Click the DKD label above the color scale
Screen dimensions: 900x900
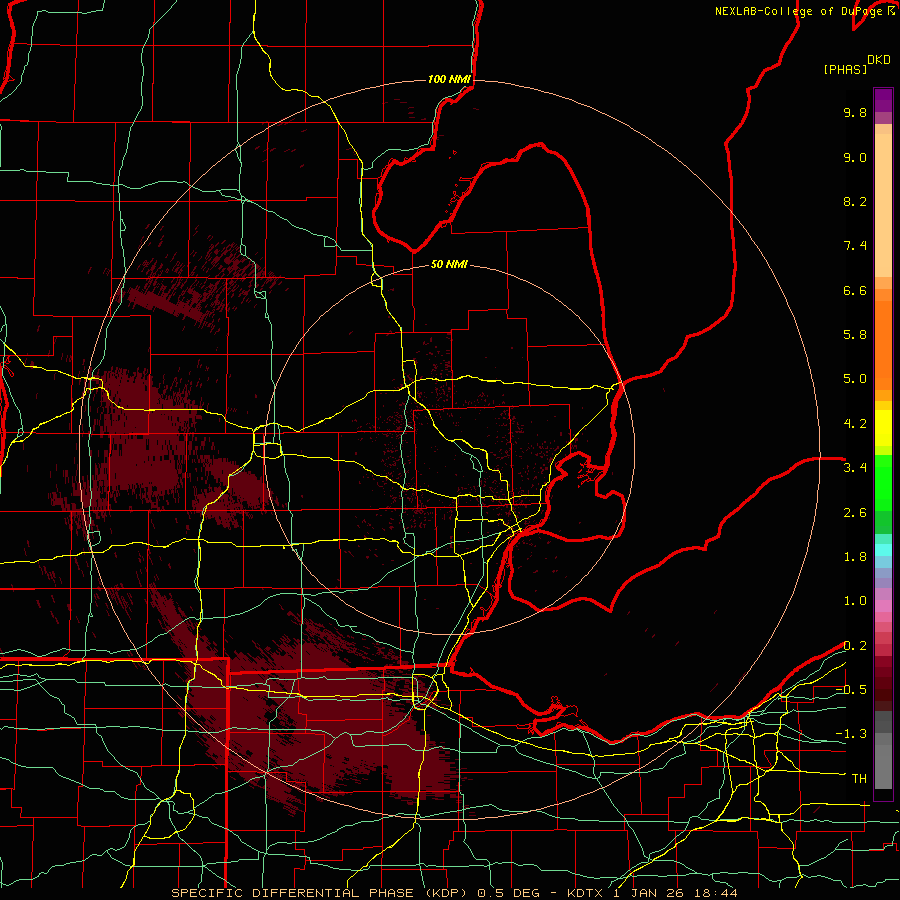(x=879, y=60)
